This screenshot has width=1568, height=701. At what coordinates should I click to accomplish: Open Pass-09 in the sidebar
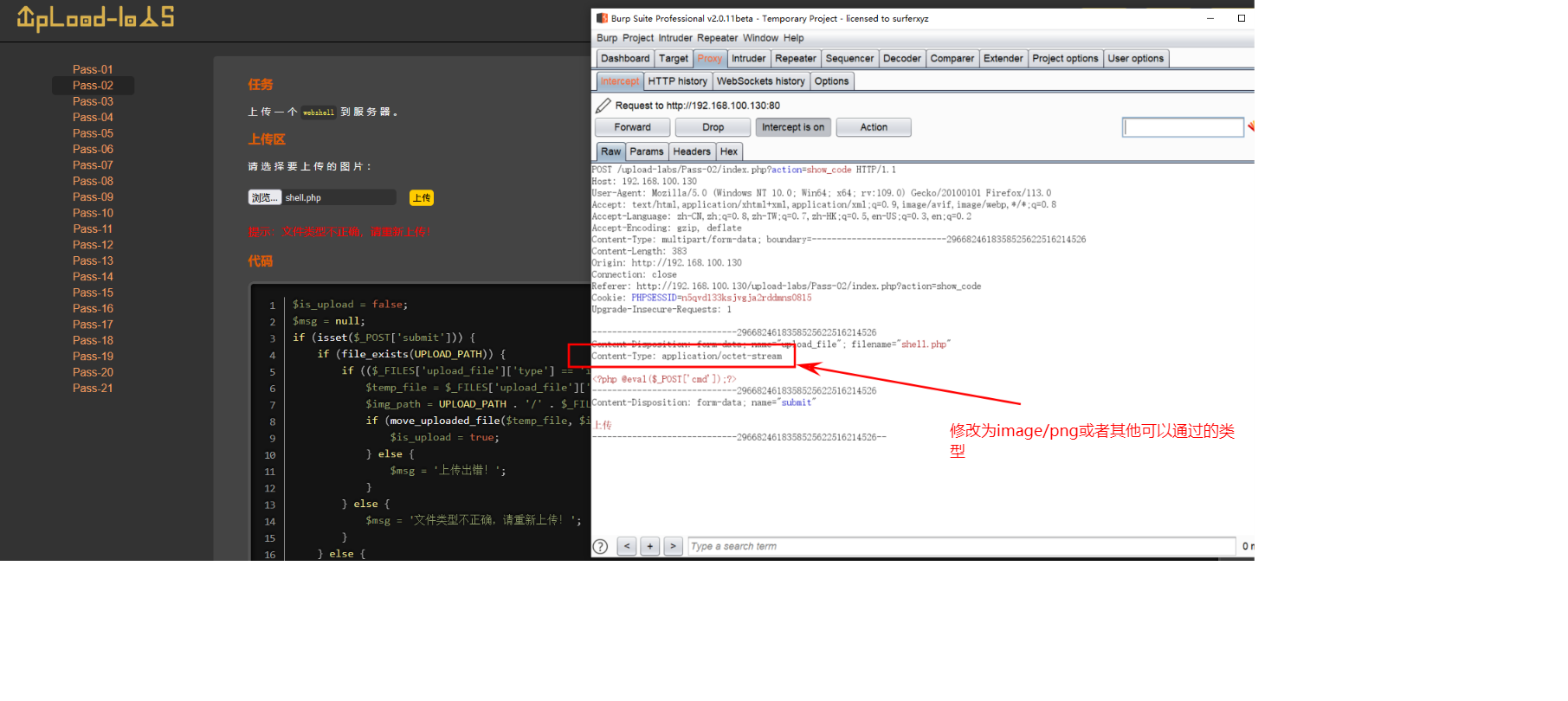point(93,196)
